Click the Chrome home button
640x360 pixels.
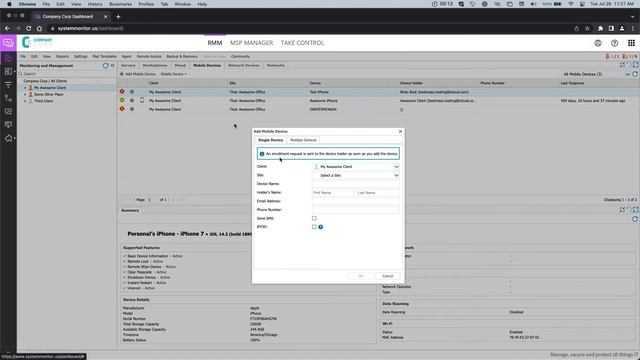[x=39, y=29]
